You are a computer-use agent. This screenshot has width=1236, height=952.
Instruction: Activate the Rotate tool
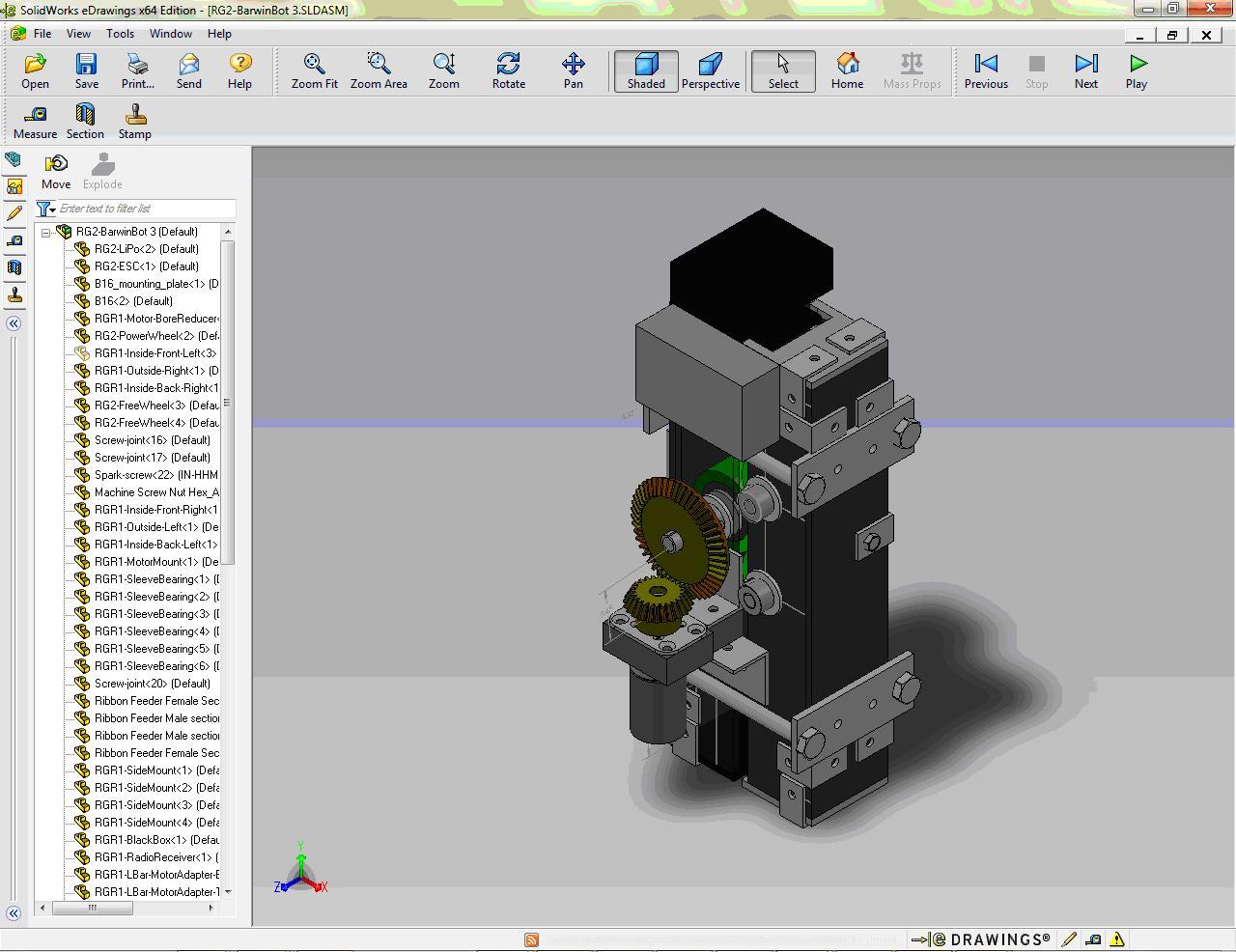pyautogui.click(x=508, y=70)
